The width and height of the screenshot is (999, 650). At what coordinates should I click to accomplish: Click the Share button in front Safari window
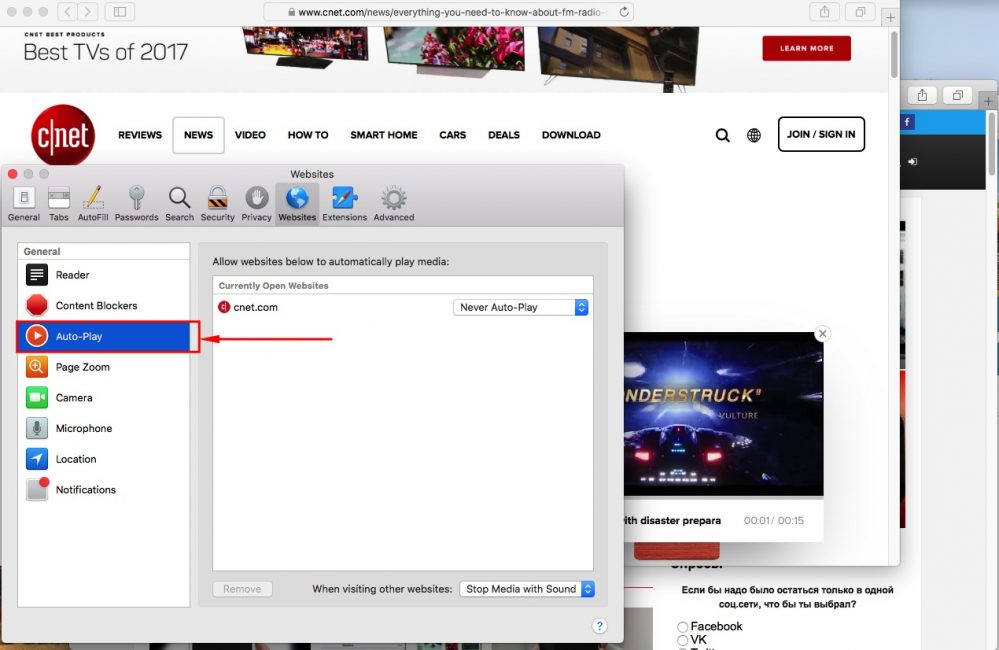point(824,11)
